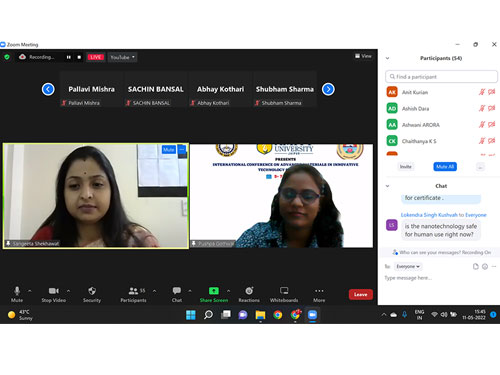Open Reactions emoji icon
Viewport: 500px width, 375px height.
point(249,291)
